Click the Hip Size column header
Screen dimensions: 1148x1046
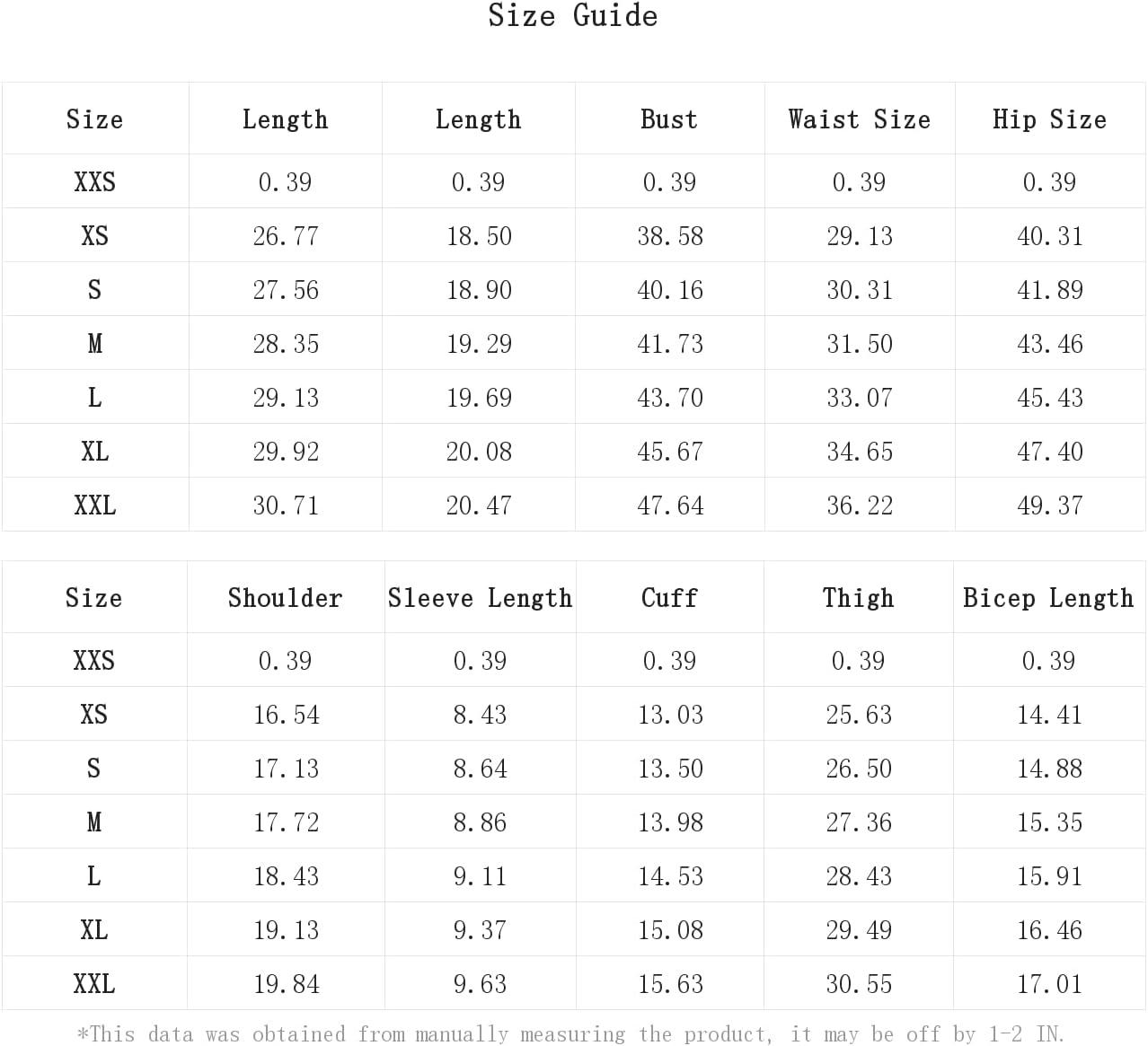point(1049,119)
